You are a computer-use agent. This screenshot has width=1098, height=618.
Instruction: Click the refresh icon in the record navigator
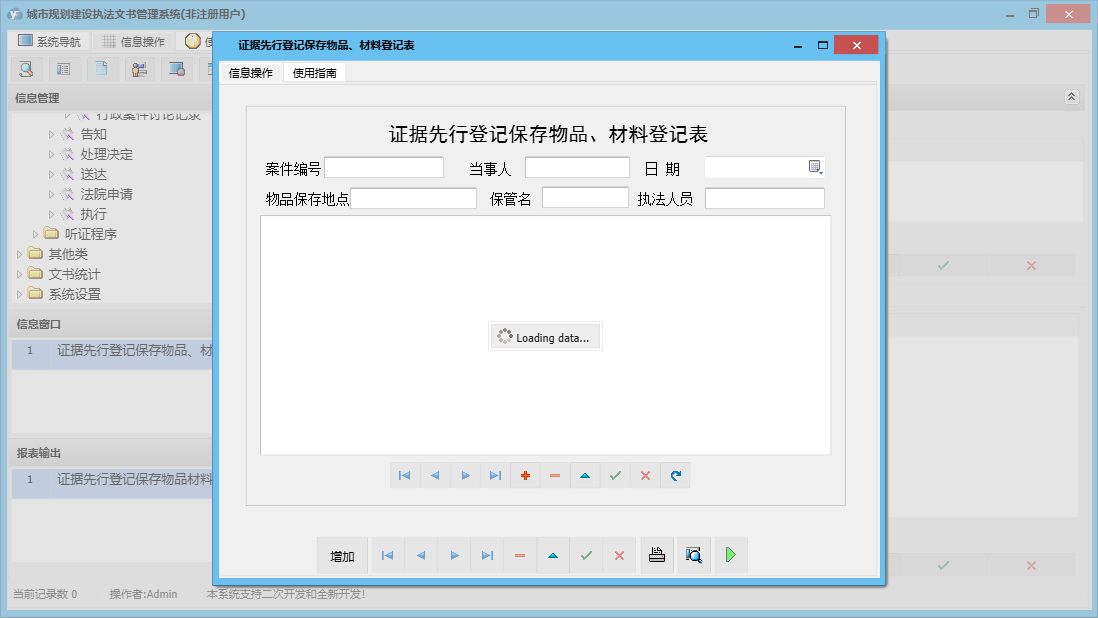click(675, 475)
